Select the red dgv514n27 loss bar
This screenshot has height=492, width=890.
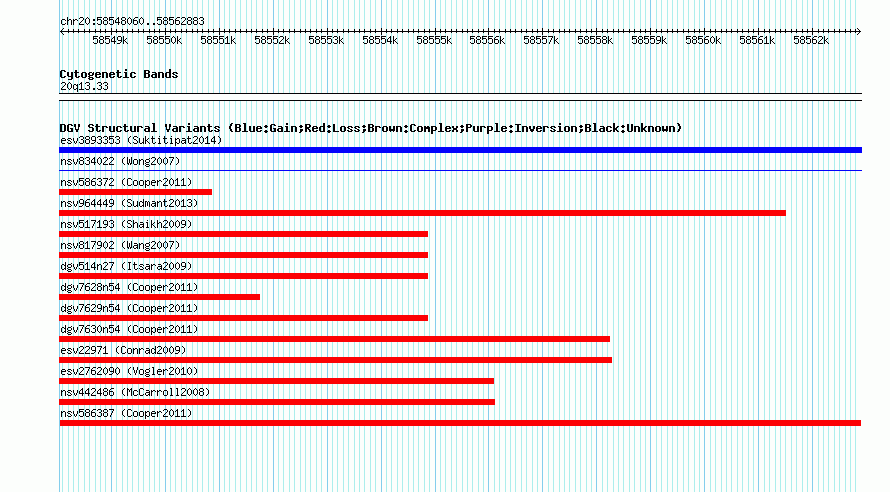pos(244,276)
